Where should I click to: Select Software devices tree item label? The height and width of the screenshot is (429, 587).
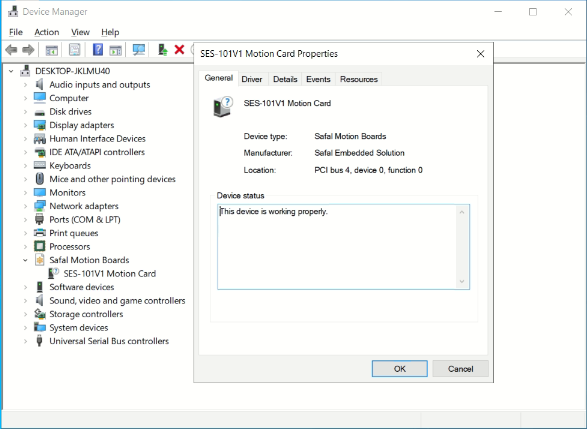[x=82, y=287]
